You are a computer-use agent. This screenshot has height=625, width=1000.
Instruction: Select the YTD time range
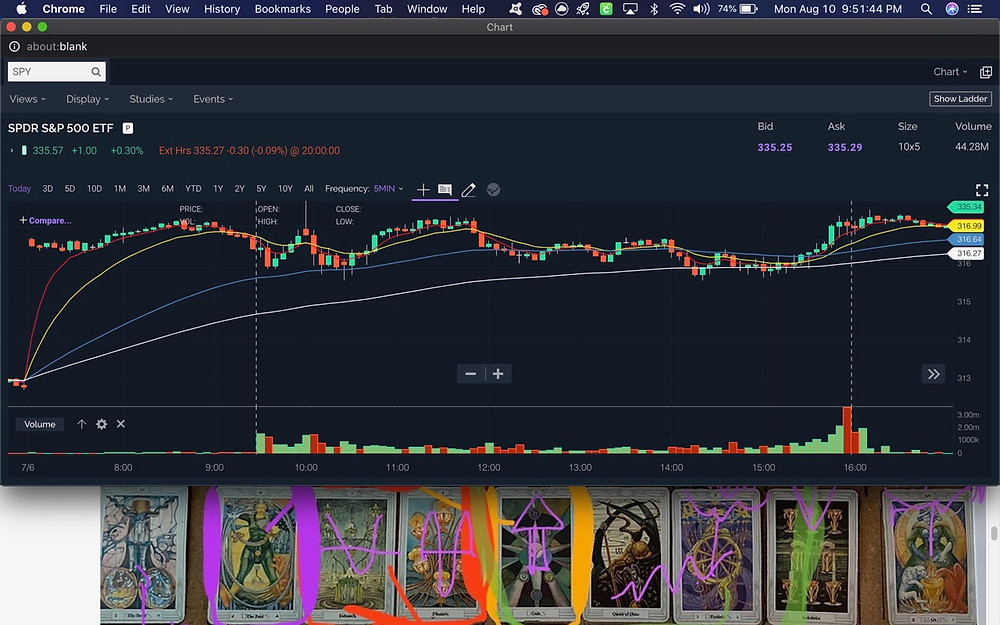click(x=193, y=189)
